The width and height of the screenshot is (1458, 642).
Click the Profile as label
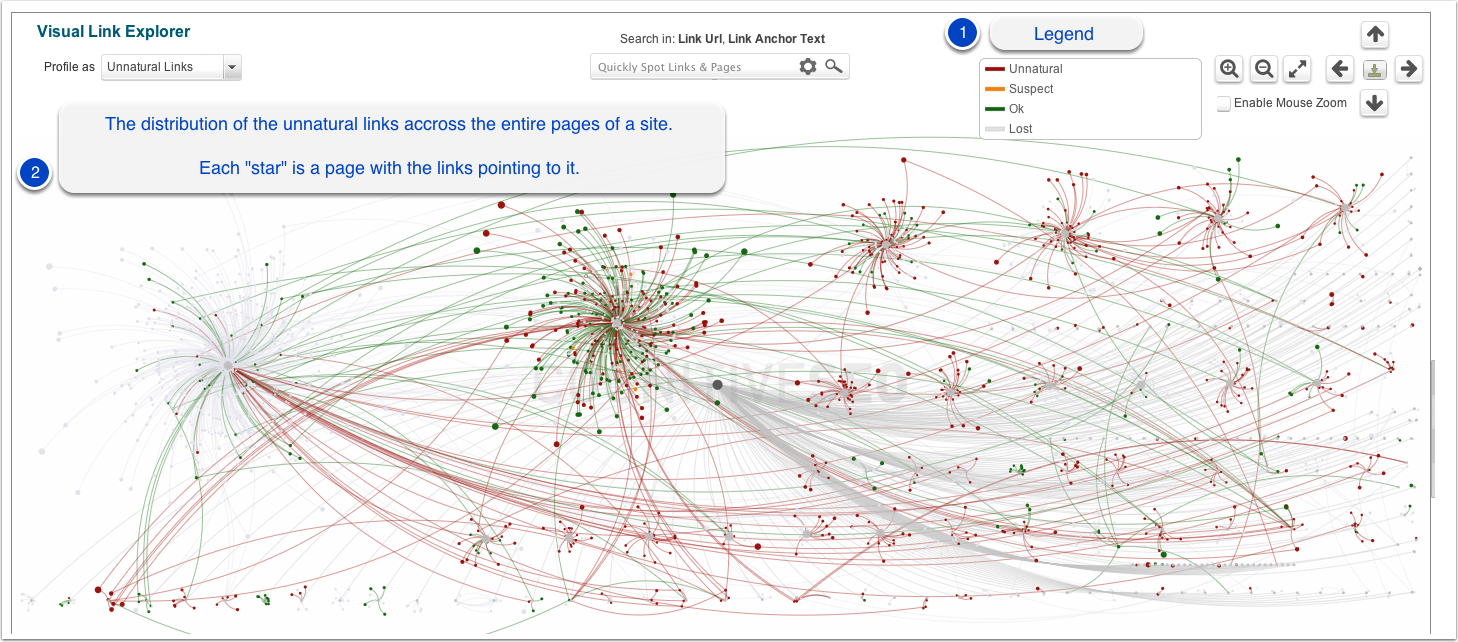pos(70,67)
